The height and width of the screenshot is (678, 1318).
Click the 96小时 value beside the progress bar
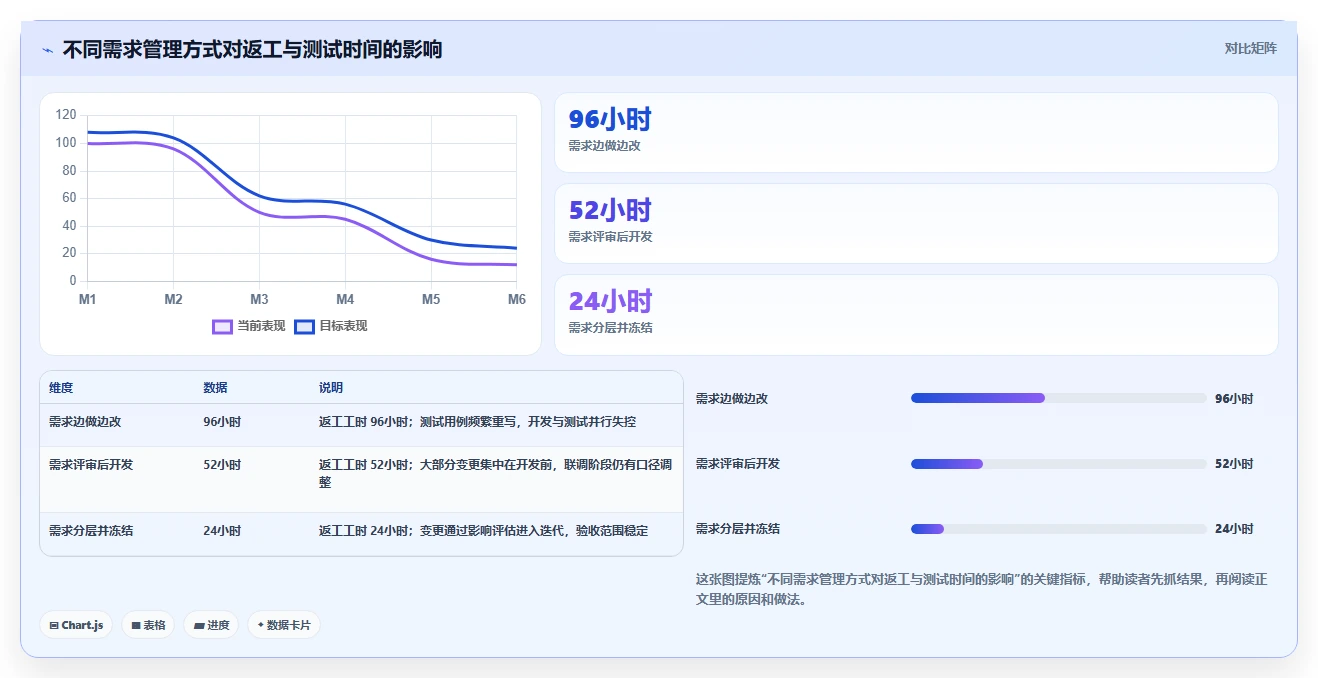tap(1234, 398)
